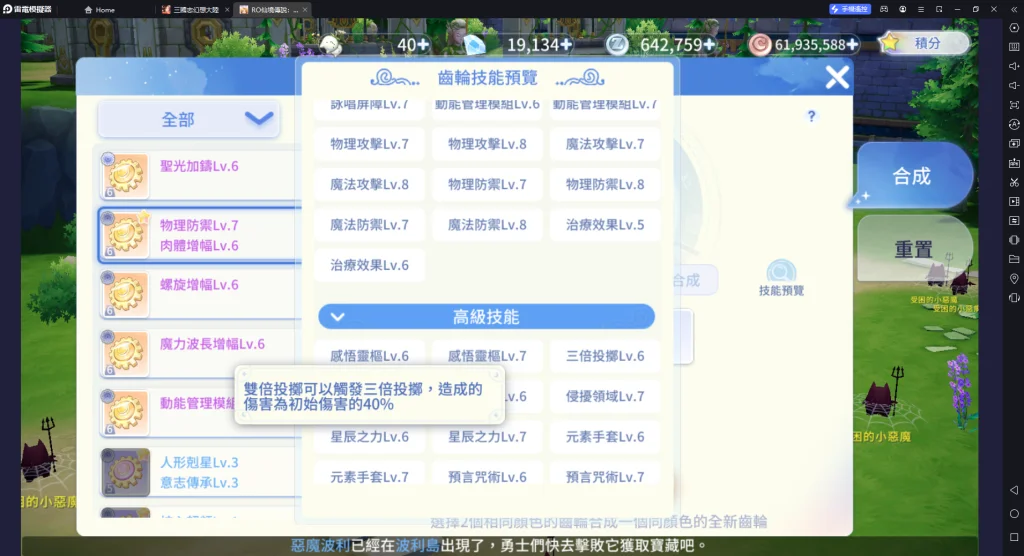Select 治療效果Lv.6 skill tile
The image size is (1024, 556).
370,265
